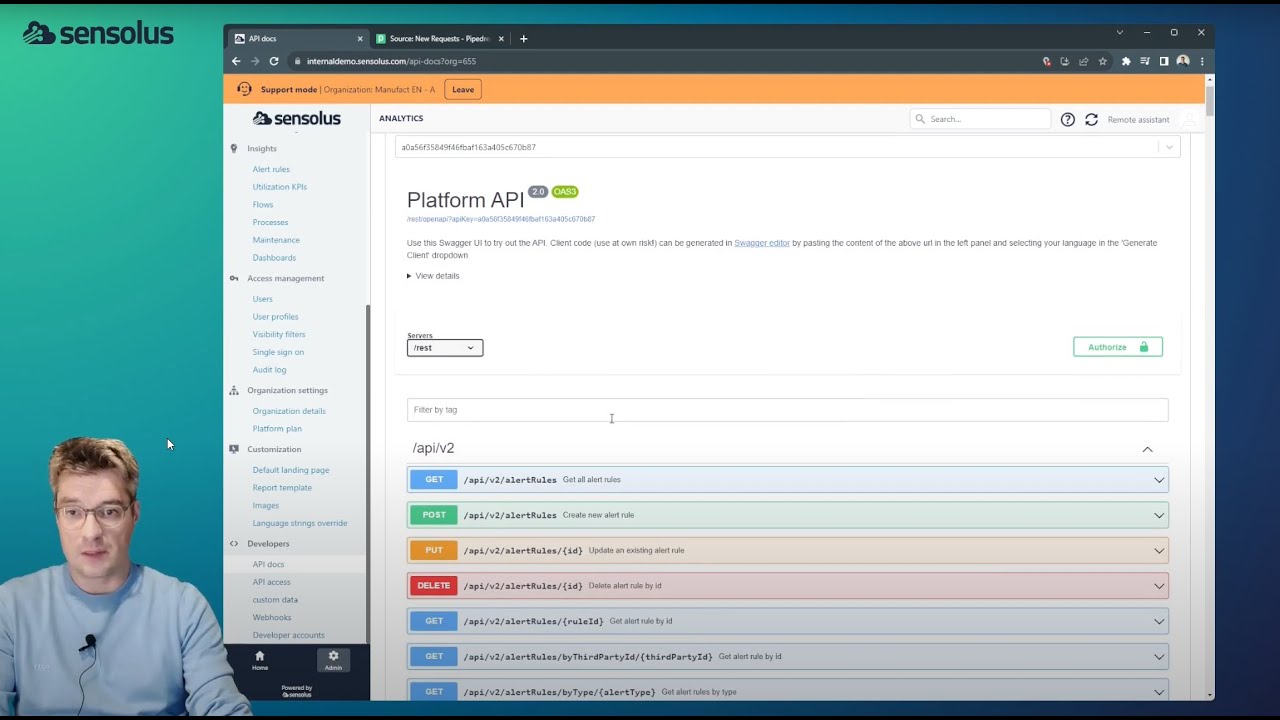Image resolution: width=1280 pixels, height=720 pixels.
Task: Expand View details disclosure triangle
Action: tap(409, 276)
